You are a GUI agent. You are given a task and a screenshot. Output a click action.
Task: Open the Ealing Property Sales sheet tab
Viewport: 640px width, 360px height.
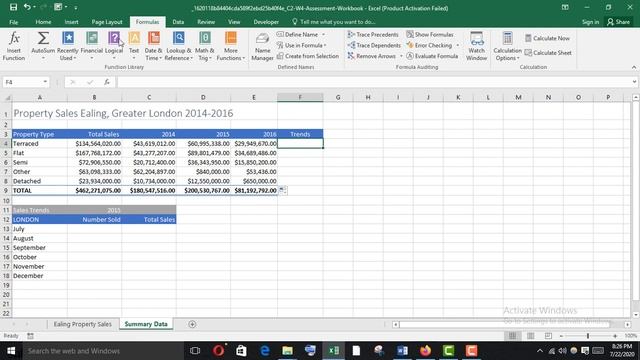coord(82,324)
